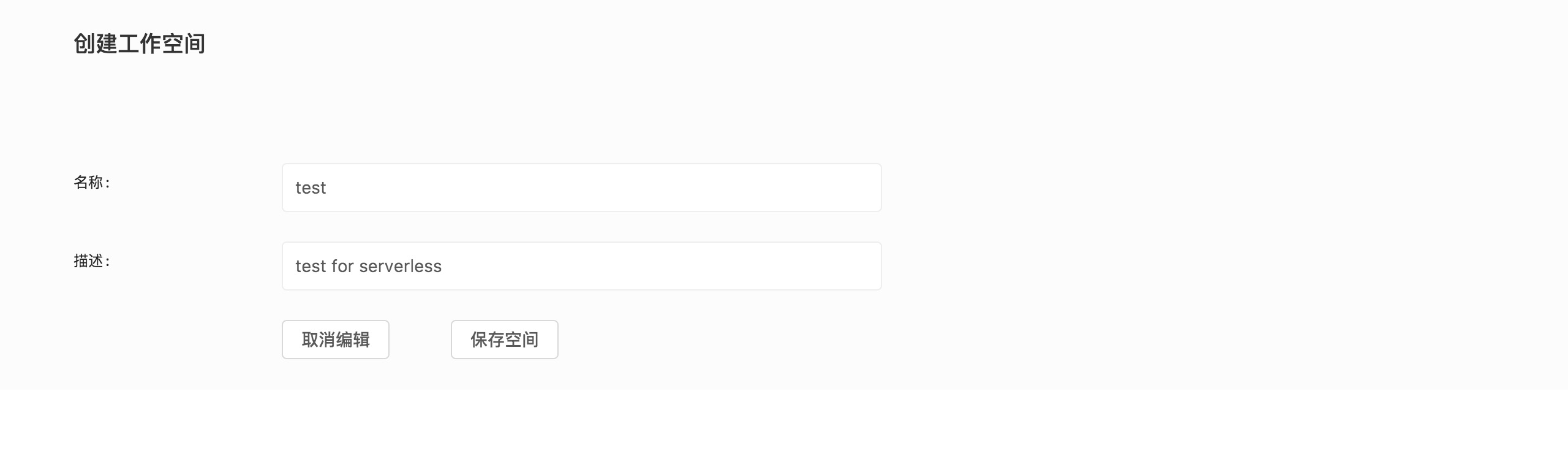Click the 创建工作空间 page heading

pos(139,44)
